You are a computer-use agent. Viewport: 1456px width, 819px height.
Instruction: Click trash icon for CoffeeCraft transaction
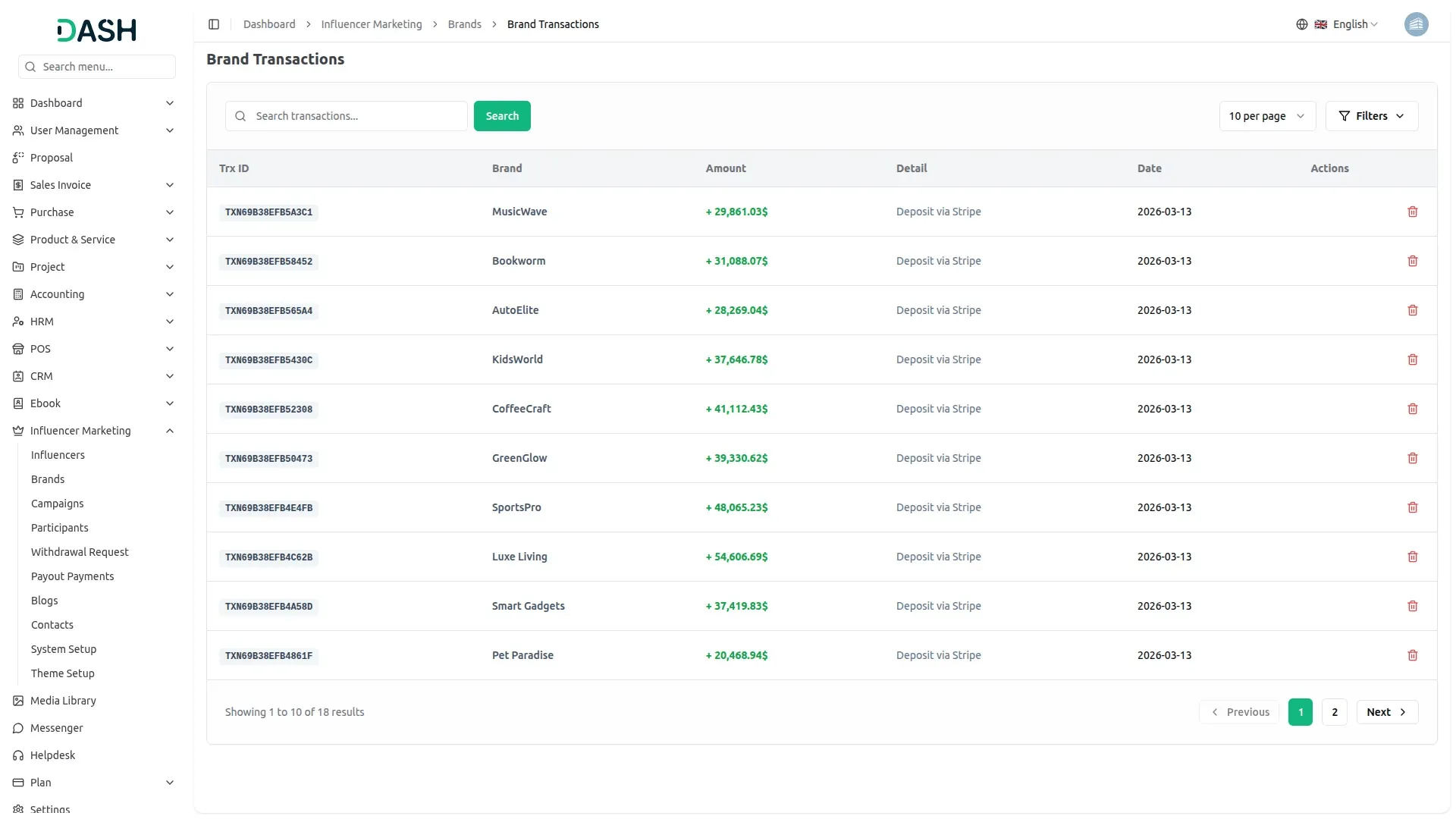[x=1412, y=409]
